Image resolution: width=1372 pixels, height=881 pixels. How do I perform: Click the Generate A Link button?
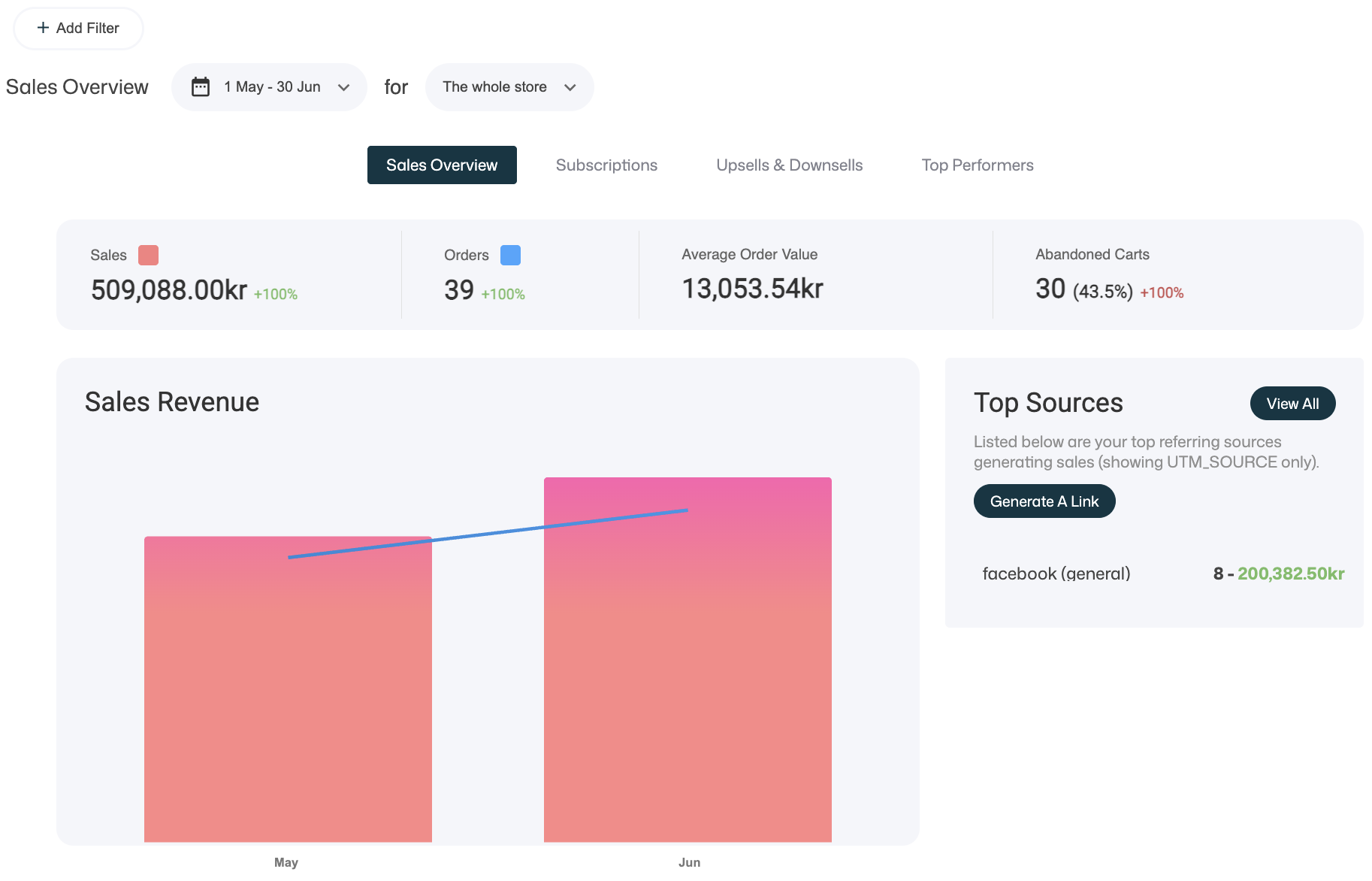tap(1044, 501)
